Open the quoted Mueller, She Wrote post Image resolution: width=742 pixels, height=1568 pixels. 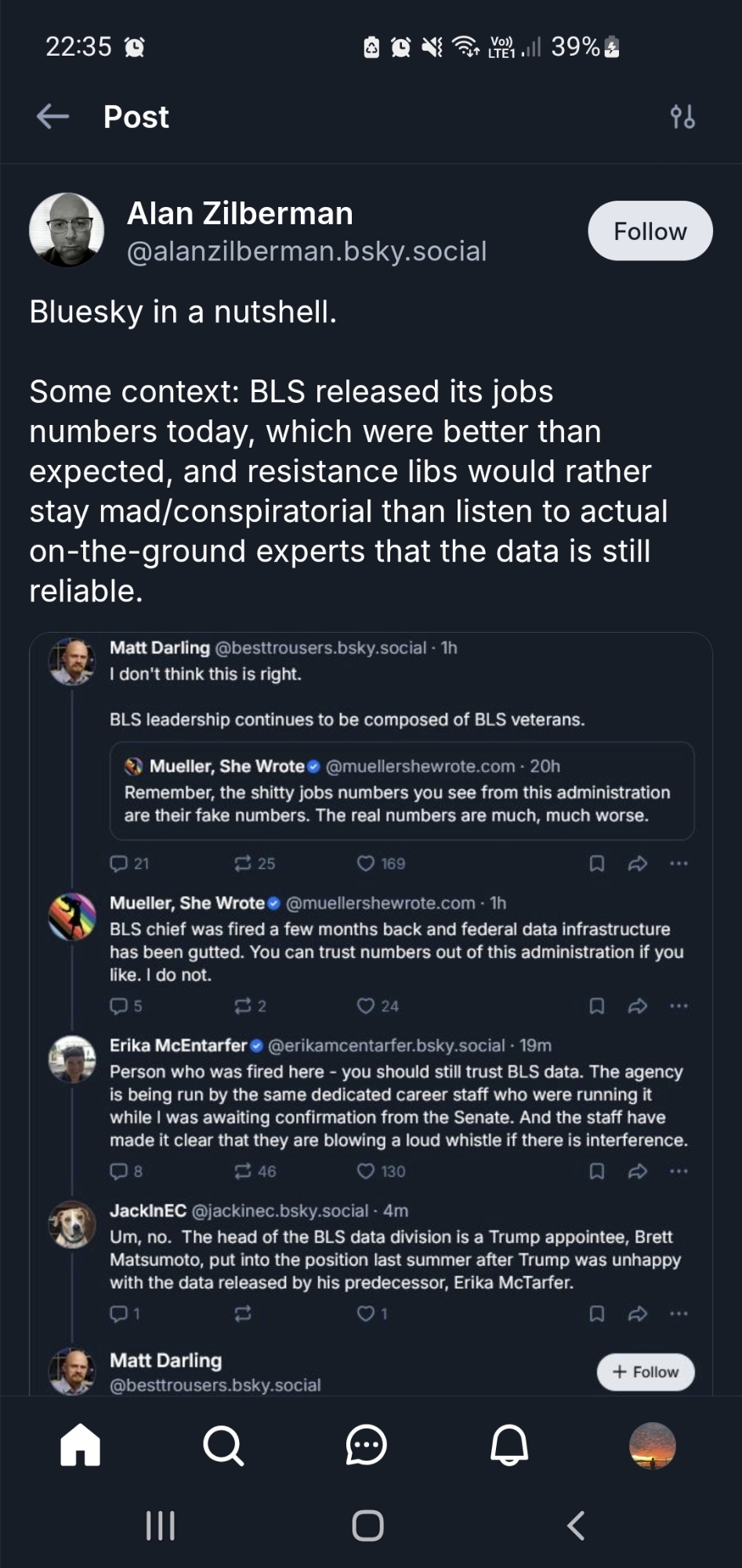[401, 791]
